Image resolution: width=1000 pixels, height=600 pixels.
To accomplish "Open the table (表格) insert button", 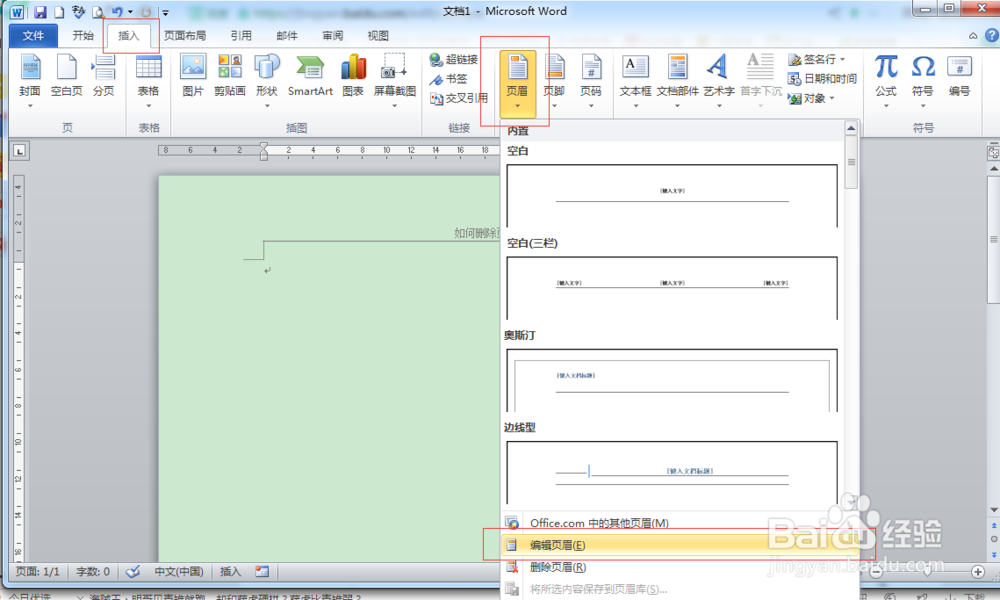I will tap(149, 80).
